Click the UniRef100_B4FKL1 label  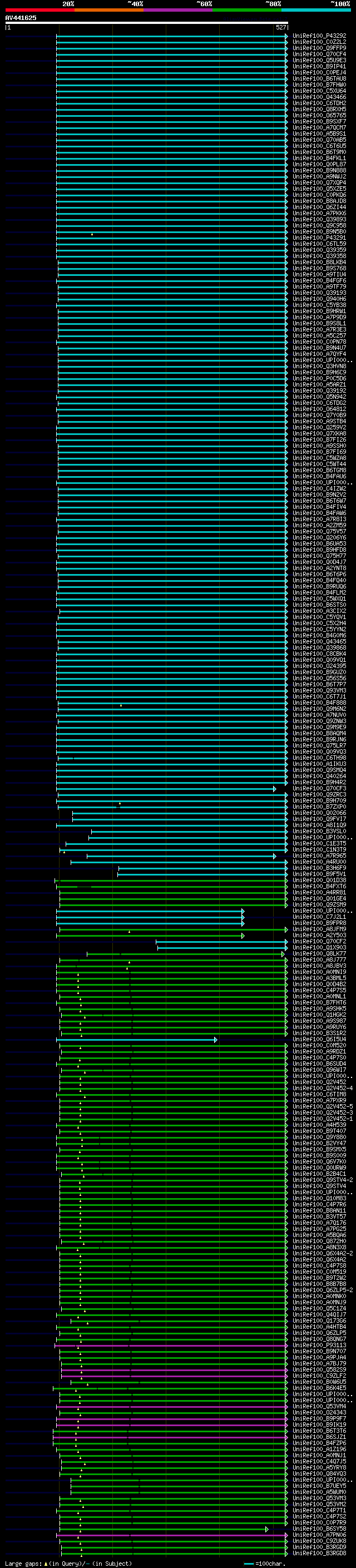(319, 159)
